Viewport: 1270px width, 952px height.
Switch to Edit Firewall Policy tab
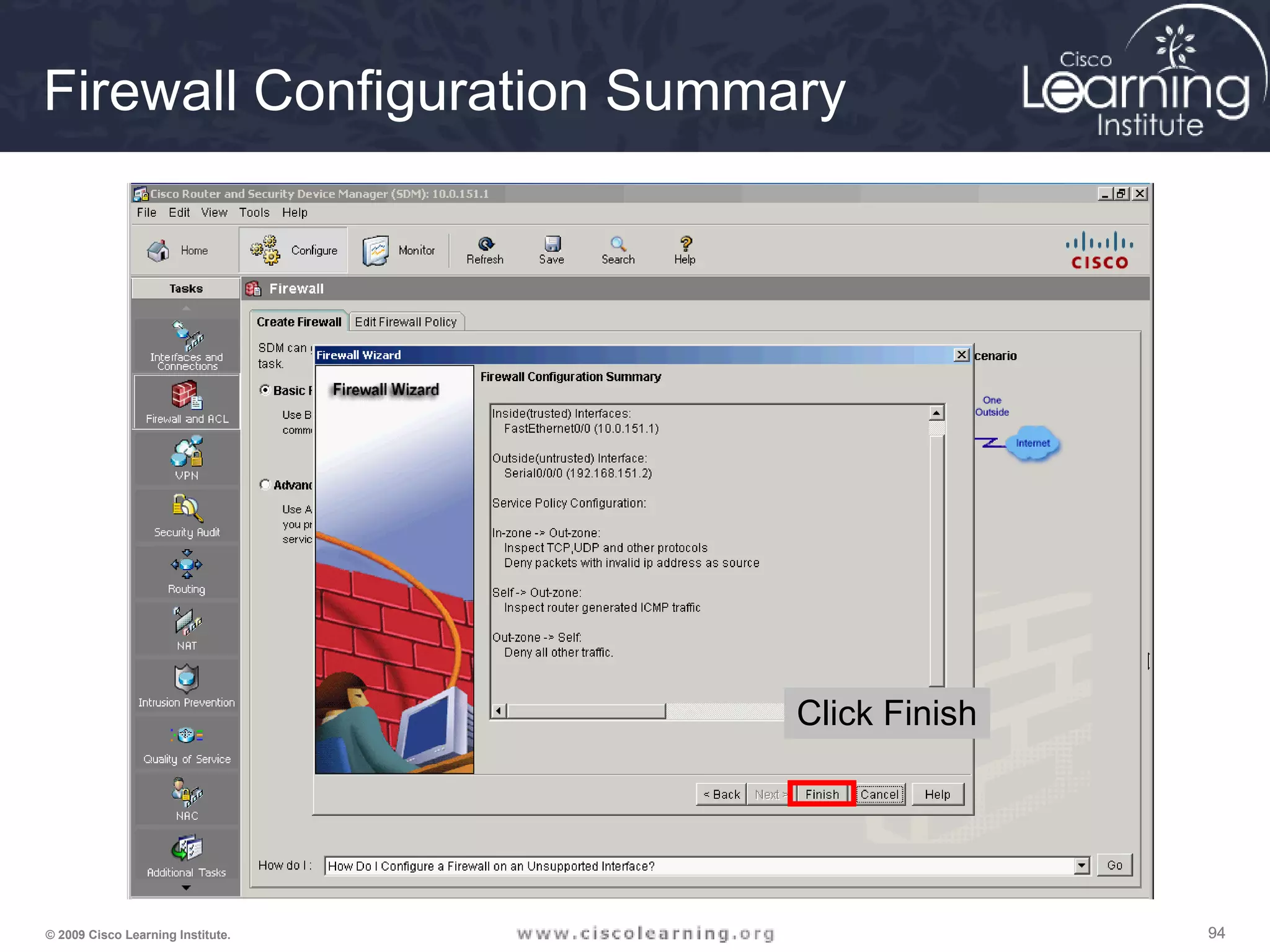point(406,322)
